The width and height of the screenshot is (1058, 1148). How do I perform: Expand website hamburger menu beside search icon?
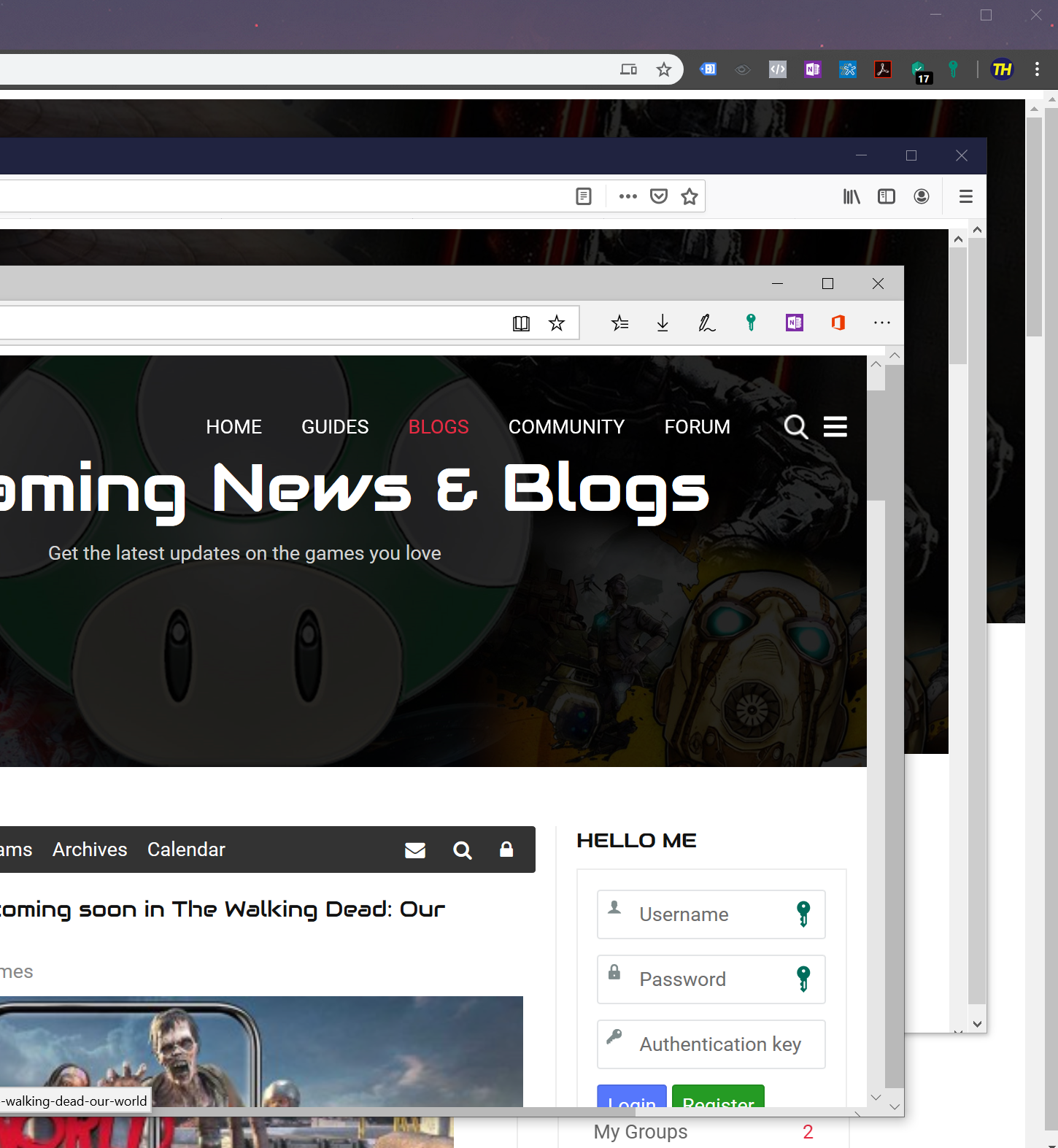click(835, 426)
